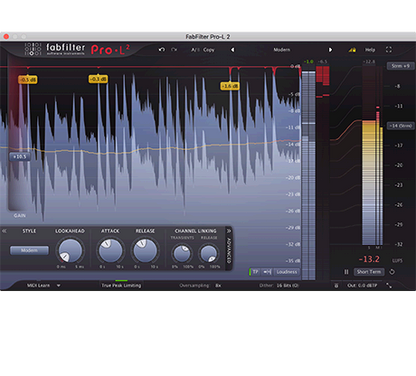Screen dimensions: 416x376
Task: Collapse the advanced panel with left chevrons
Action: (x=4, y=231)
